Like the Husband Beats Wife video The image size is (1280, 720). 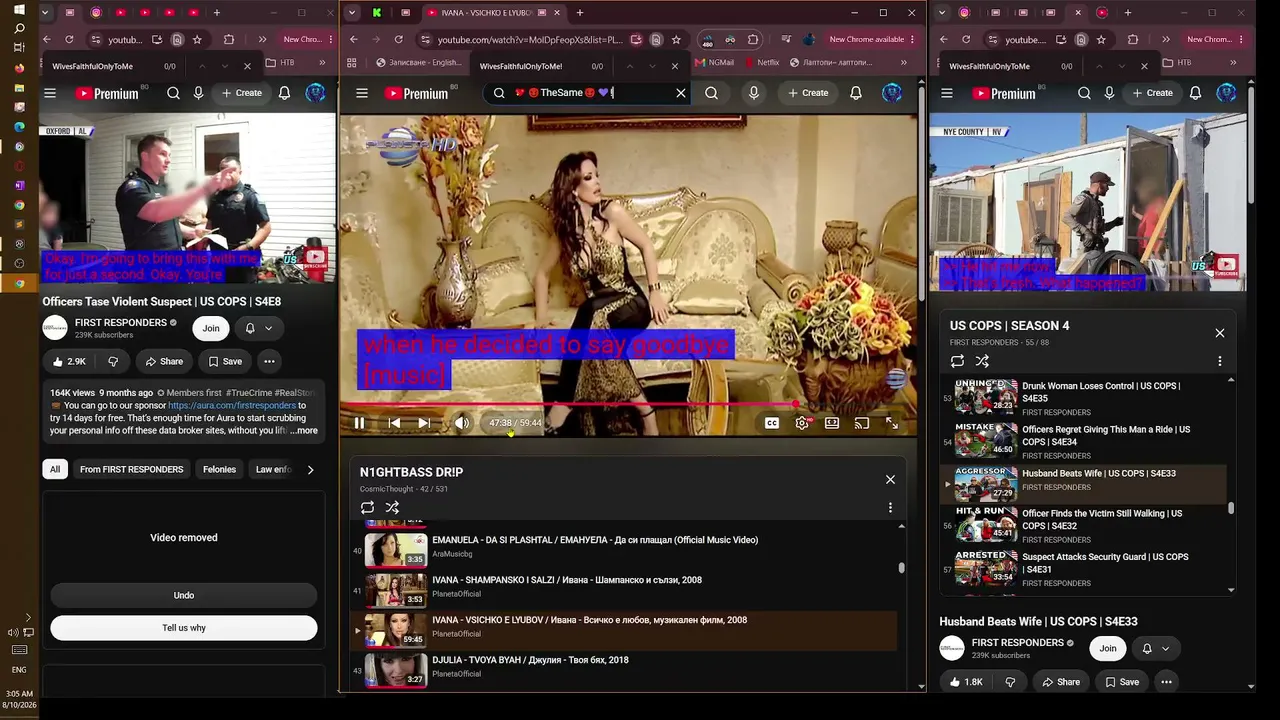point(966,682)
